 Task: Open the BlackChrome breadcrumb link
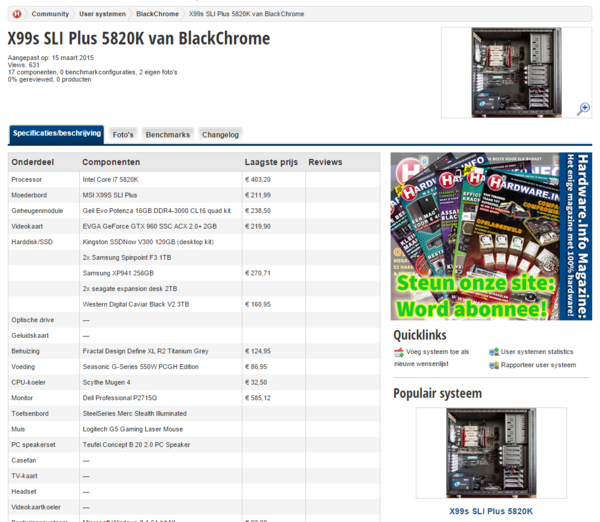pos(157,14)
